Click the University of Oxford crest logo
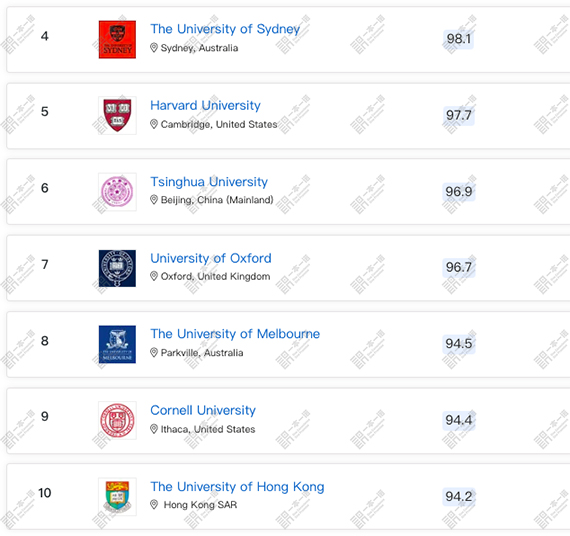This screenshot has height=536, width=570. 117,268
